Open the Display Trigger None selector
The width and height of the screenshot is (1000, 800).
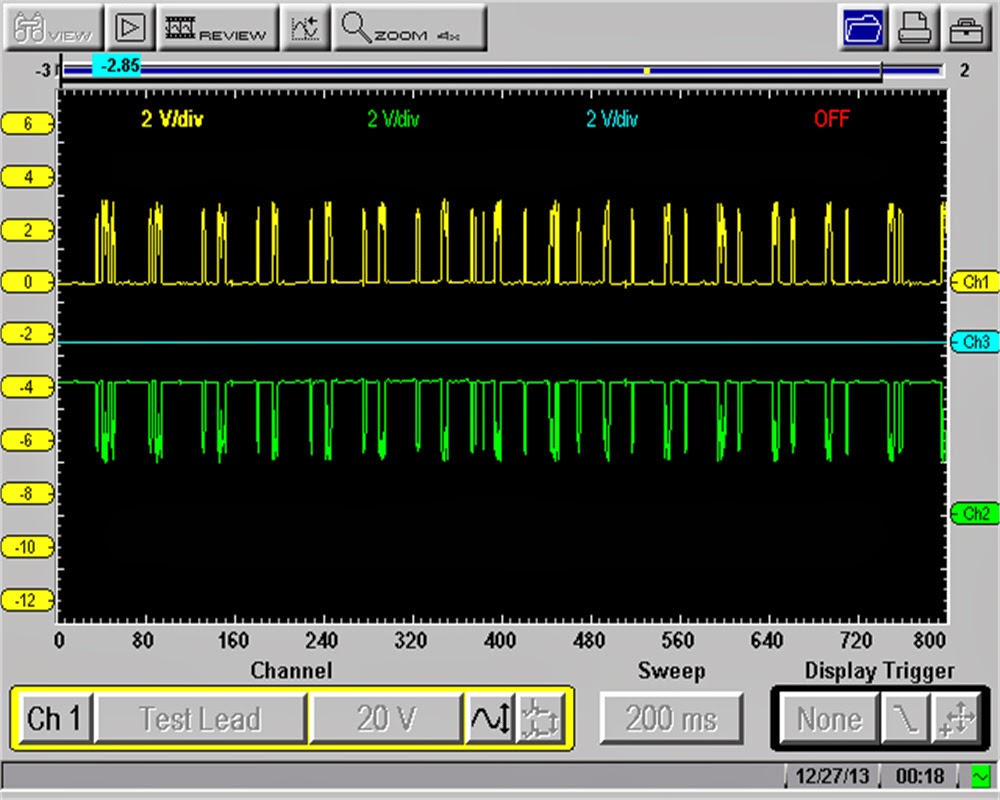click(829, 718)
